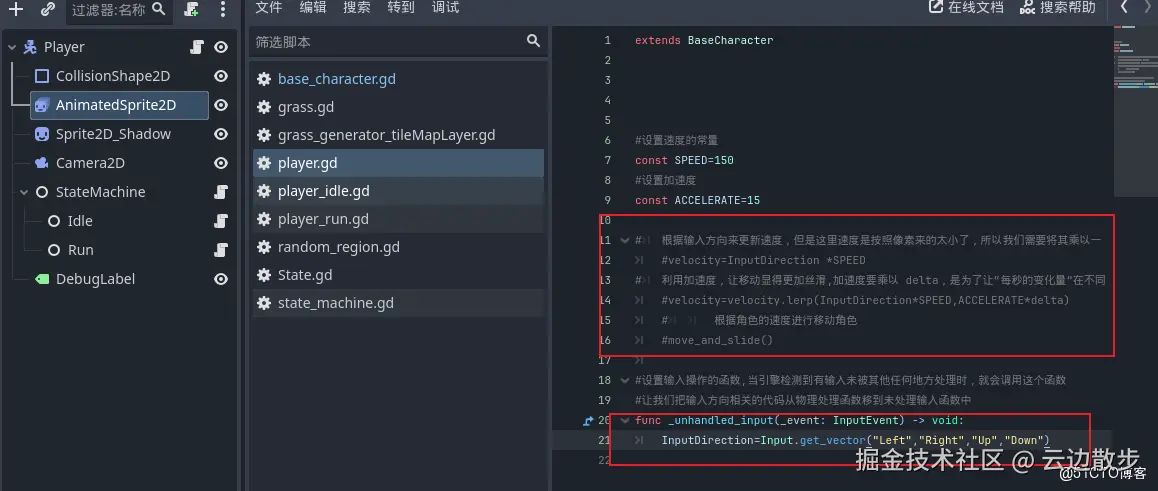
Task: Collapse the Player node tree
Action: tap(11, 47)
